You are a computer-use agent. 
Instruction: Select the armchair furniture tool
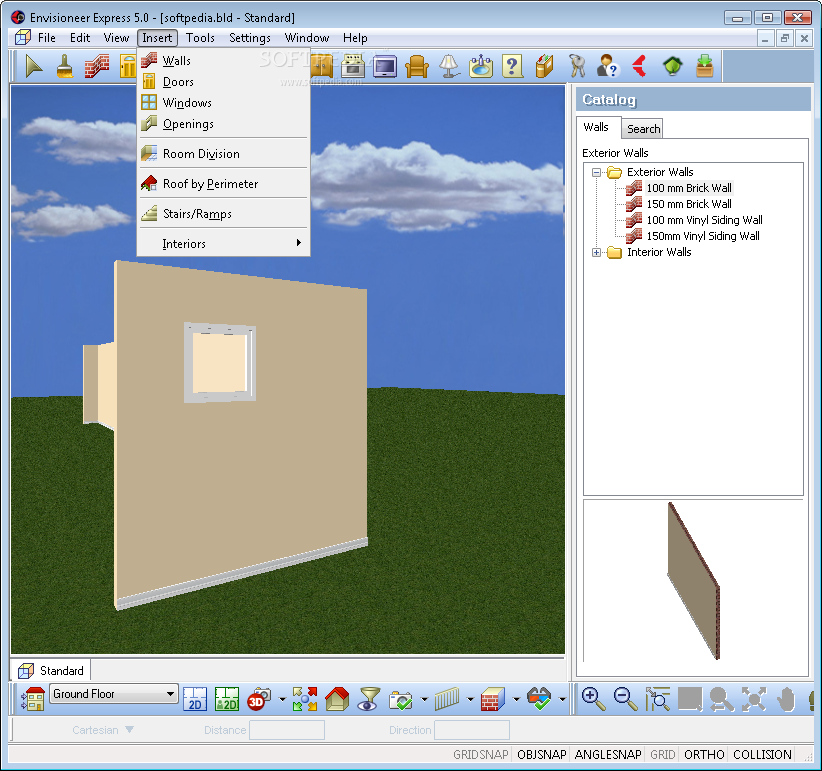(417, 67)
